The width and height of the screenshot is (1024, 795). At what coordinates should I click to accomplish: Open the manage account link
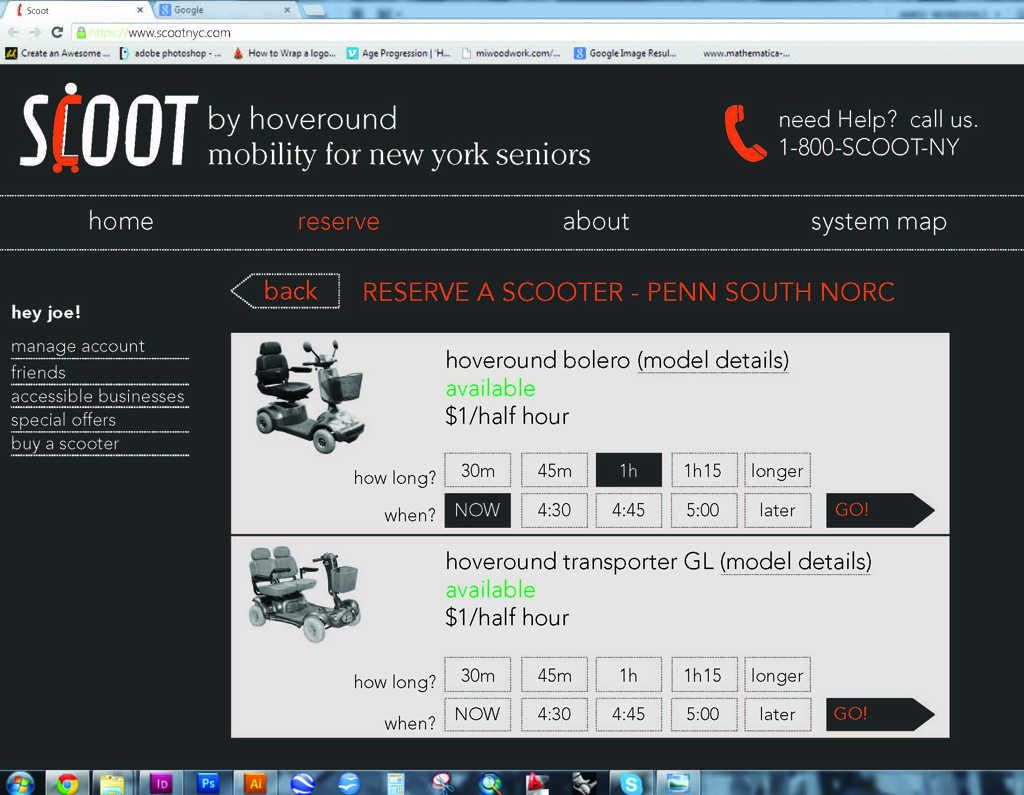point(78,346)
